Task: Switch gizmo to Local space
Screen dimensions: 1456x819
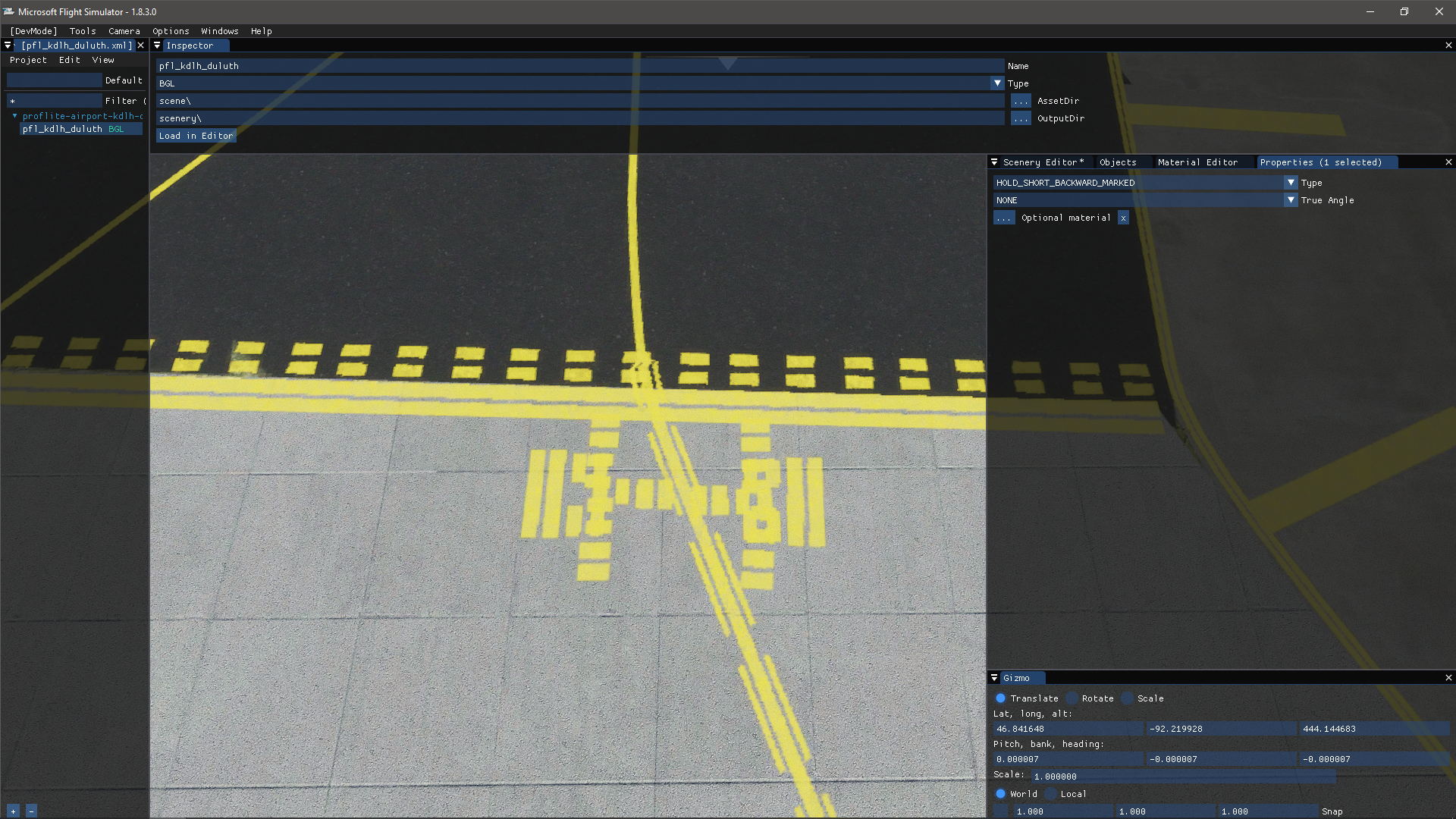Action: point(1051,794)
